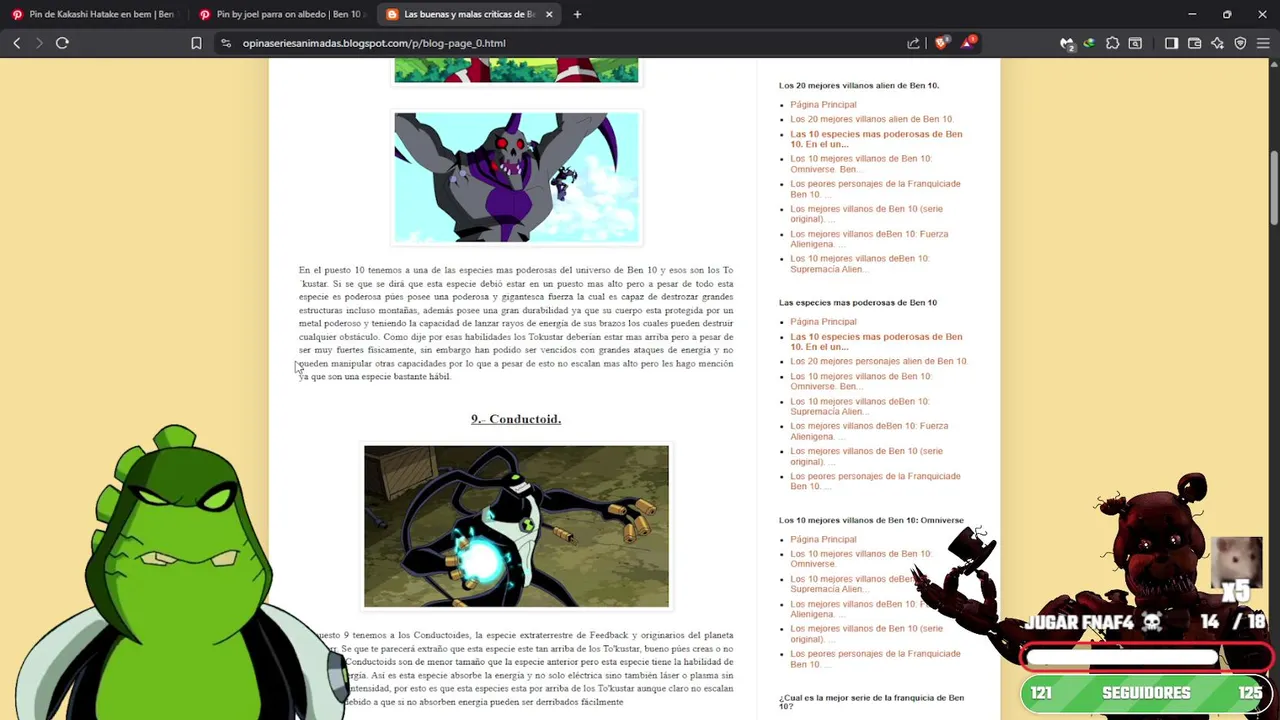Close the Las buenas y malas criticas tab

(549, 14)
